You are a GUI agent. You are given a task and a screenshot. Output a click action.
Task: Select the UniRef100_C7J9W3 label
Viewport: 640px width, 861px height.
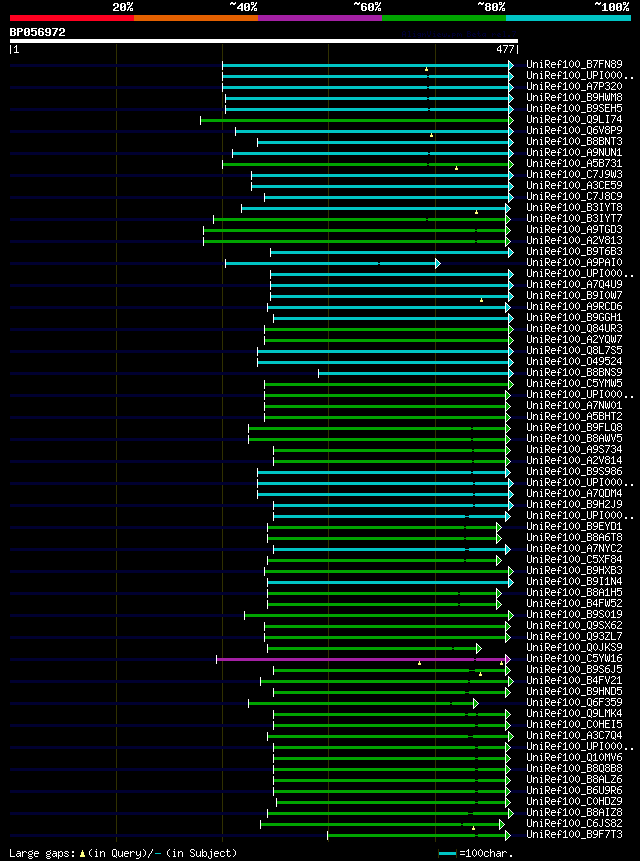[574, 174]
